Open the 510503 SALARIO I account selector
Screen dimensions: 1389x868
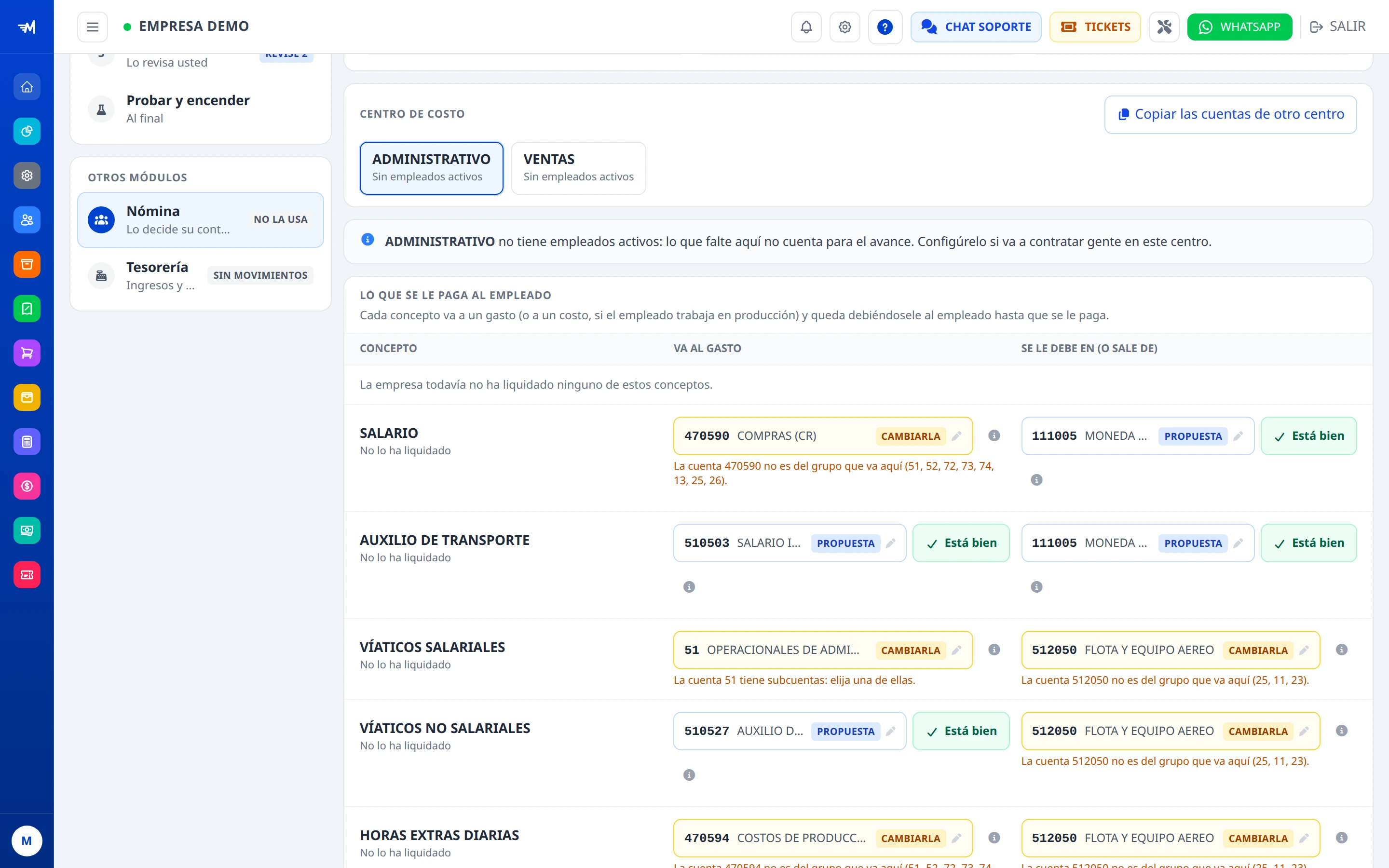tap(789, 543)
